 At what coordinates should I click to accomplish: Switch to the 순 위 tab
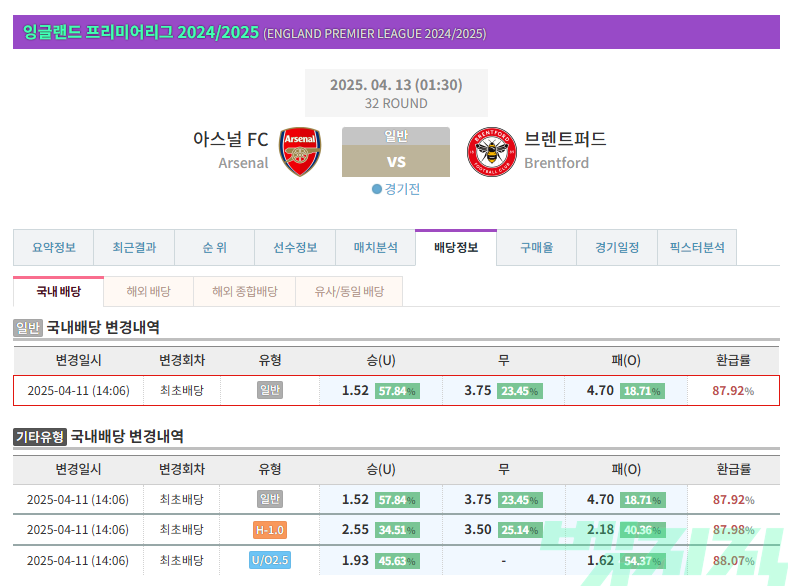point(215,247)
